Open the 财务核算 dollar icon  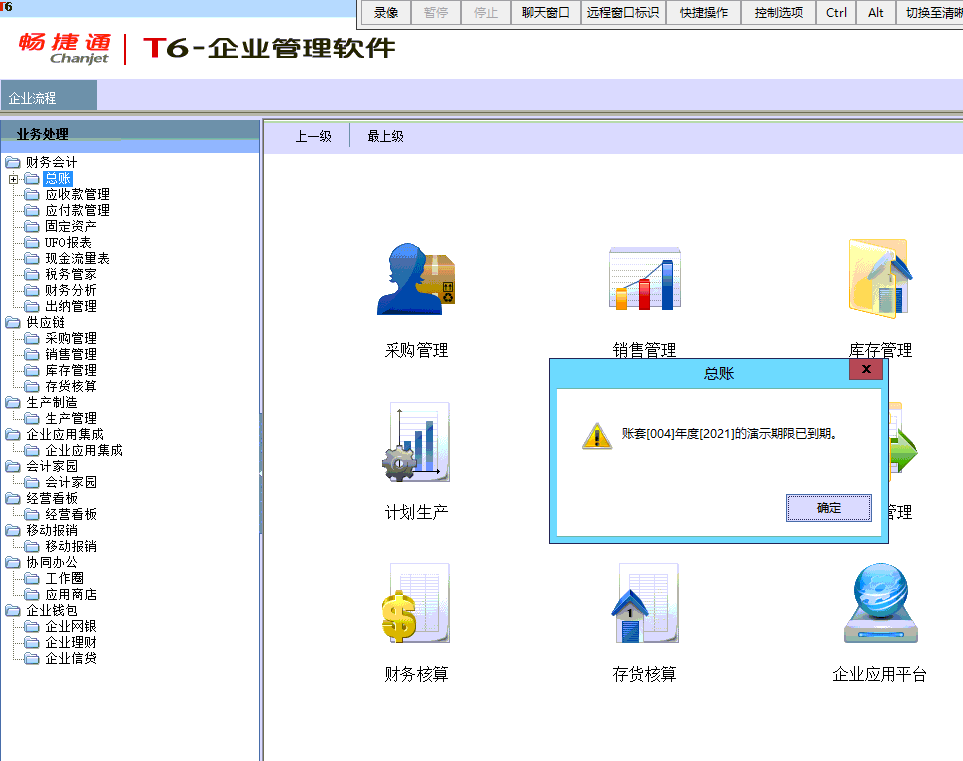(416, 603)
